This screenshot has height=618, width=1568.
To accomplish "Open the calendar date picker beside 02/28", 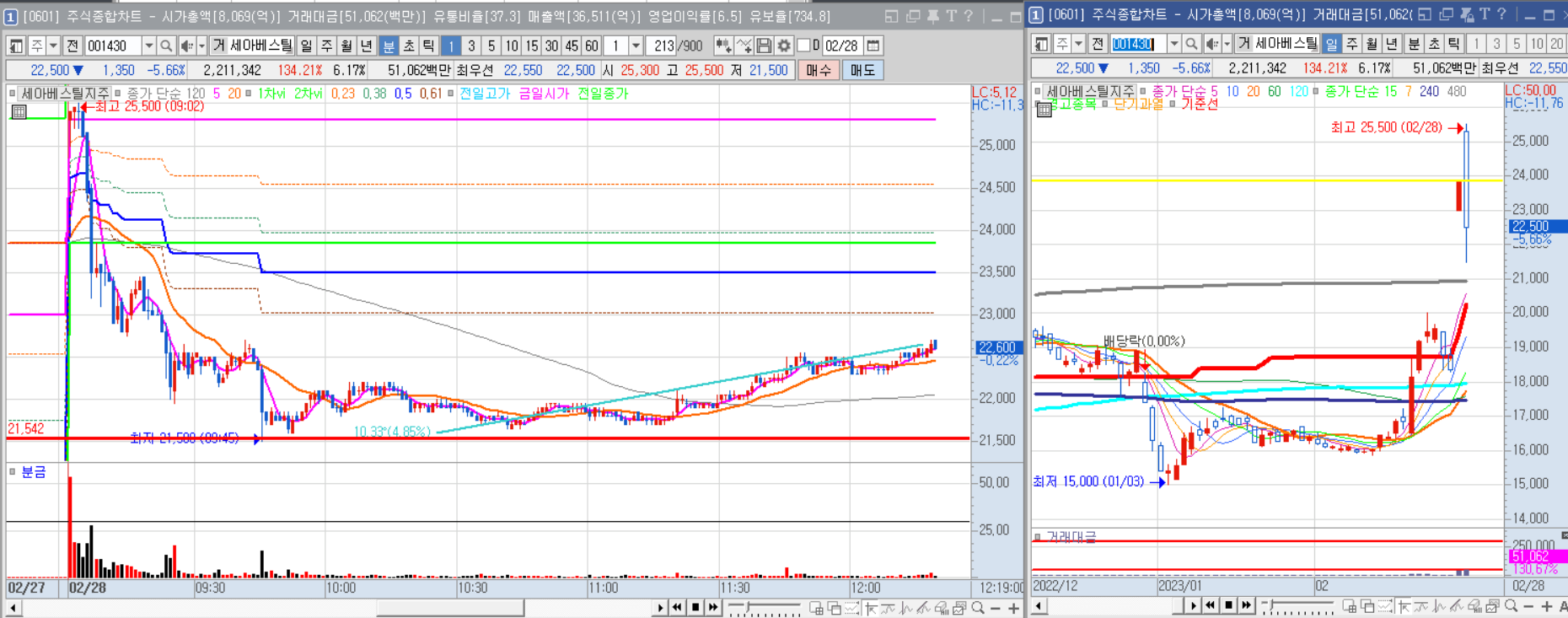I will tap(873, 46).
